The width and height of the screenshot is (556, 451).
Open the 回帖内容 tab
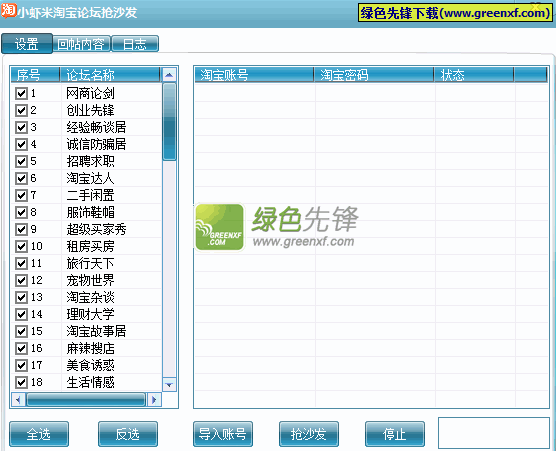[x=82, y=44]
